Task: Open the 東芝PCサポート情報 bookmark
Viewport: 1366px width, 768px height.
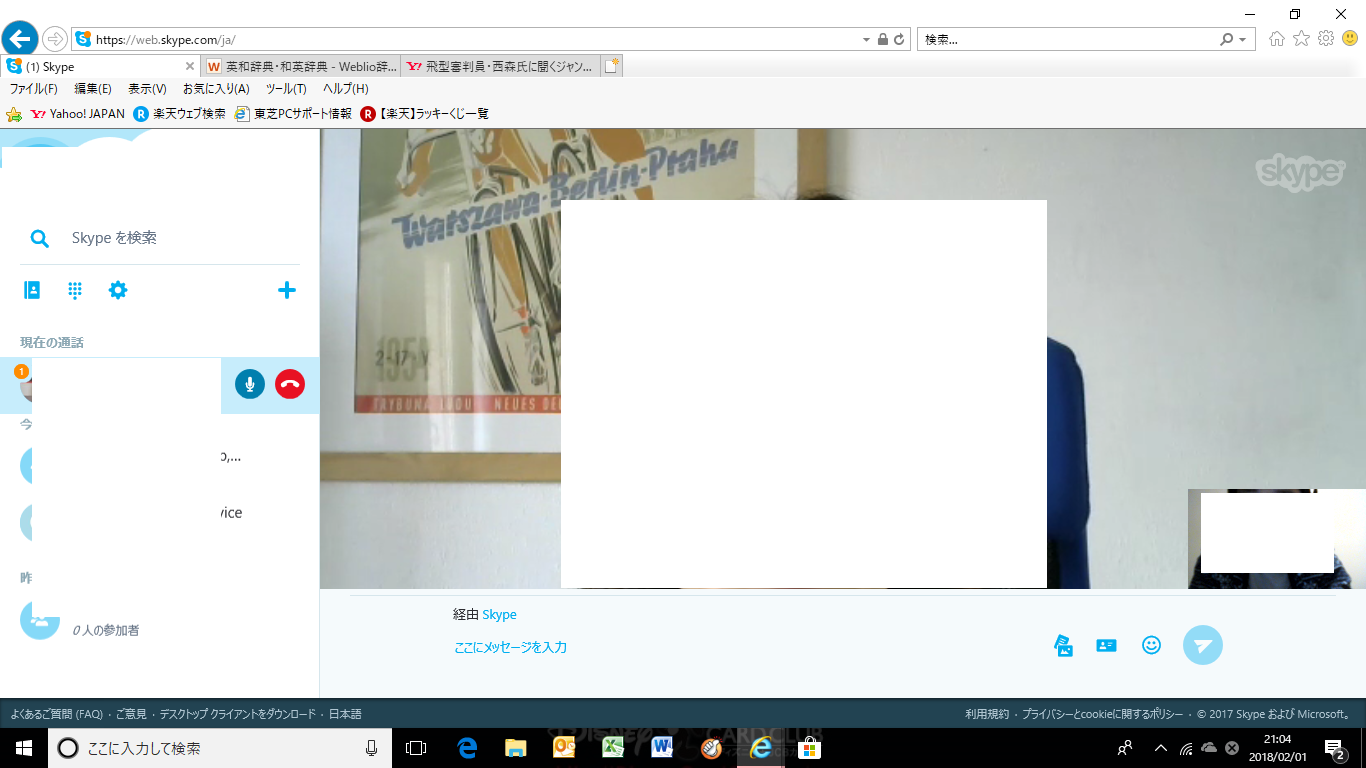Action: (293, 114)
